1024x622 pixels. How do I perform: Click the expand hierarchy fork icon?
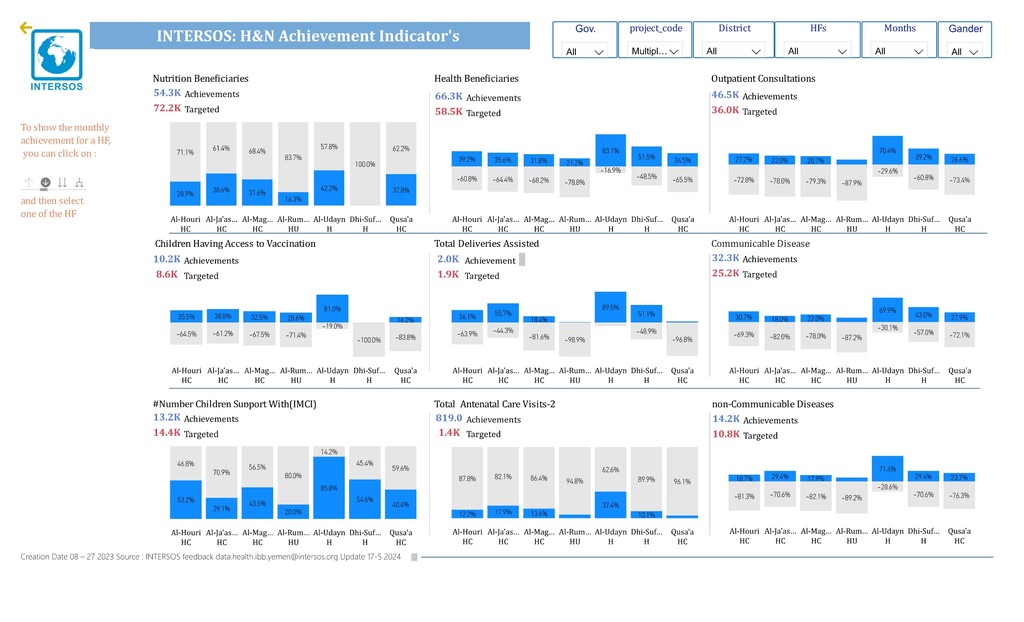pos(79,182)
